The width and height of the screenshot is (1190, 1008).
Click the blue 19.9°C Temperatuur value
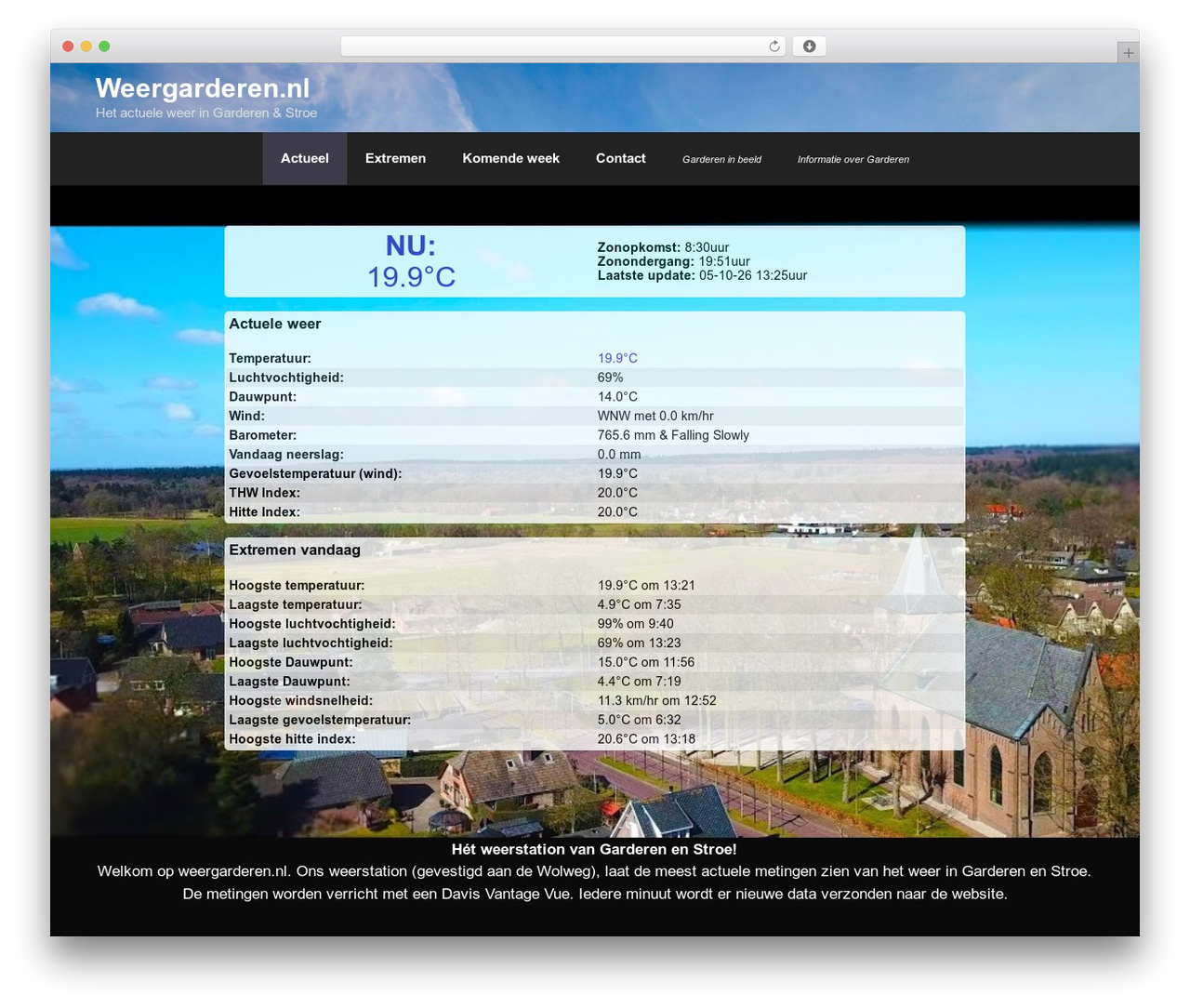[617, 358]
